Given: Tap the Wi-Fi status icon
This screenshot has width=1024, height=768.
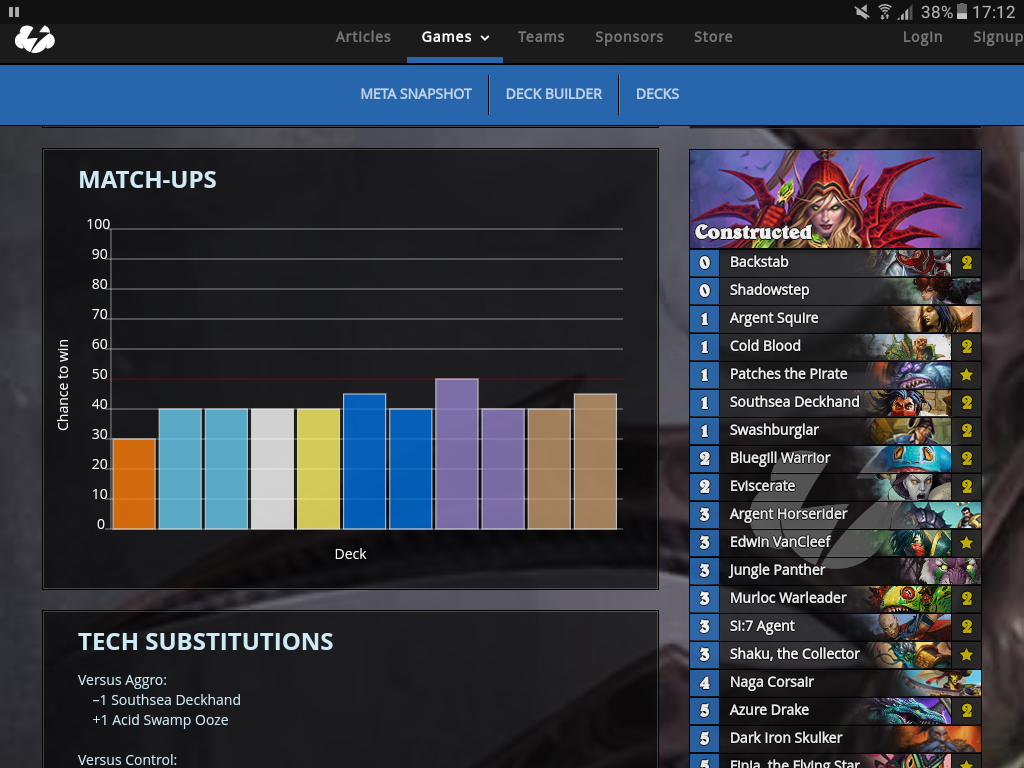Looking at the screenshot, I should tap(885, 12).
